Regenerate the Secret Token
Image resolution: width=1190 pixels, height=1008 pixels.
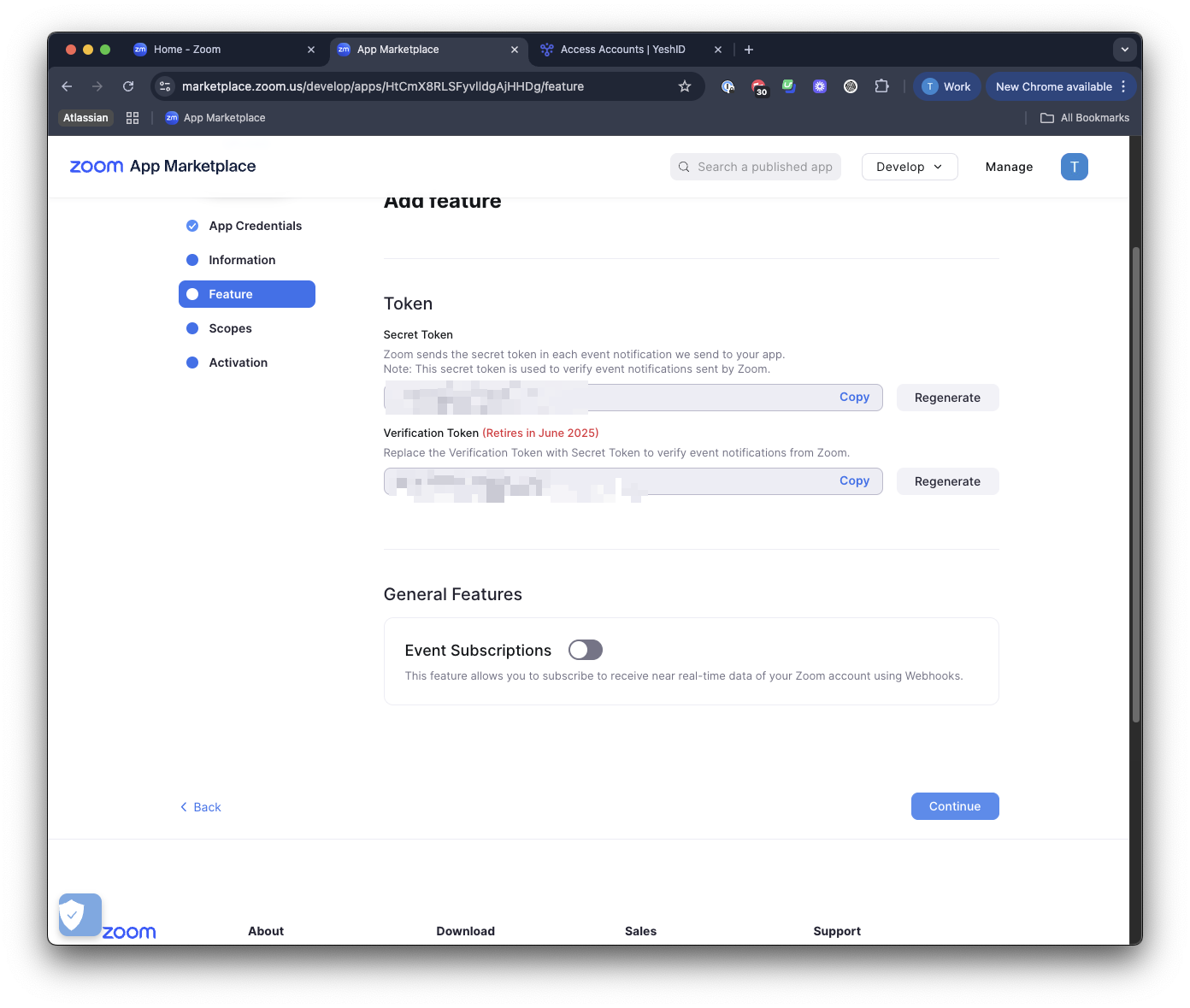[947, 398]
